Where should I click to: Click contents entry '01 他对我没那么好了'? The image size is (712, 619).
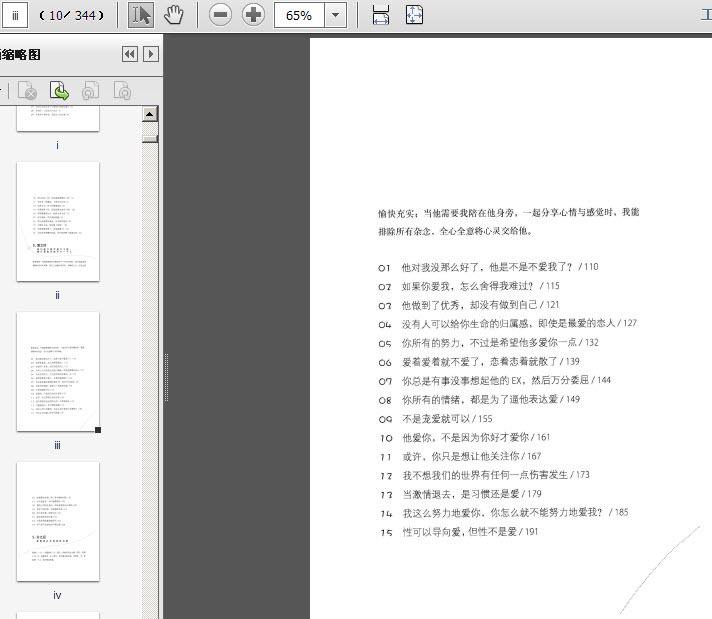tap(488, 267)
